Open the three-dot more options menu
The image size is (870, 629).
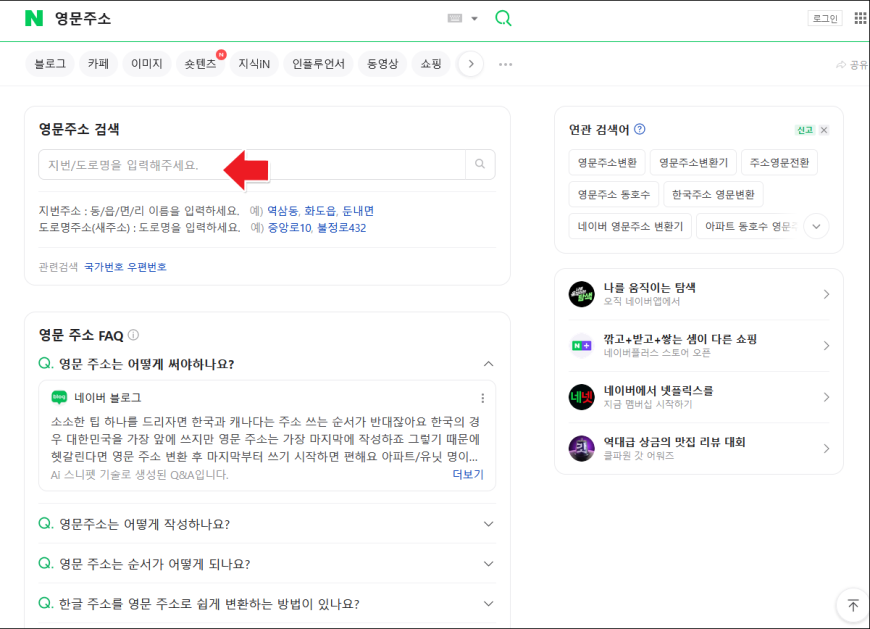pyautogui.click(x=505, y=64)
